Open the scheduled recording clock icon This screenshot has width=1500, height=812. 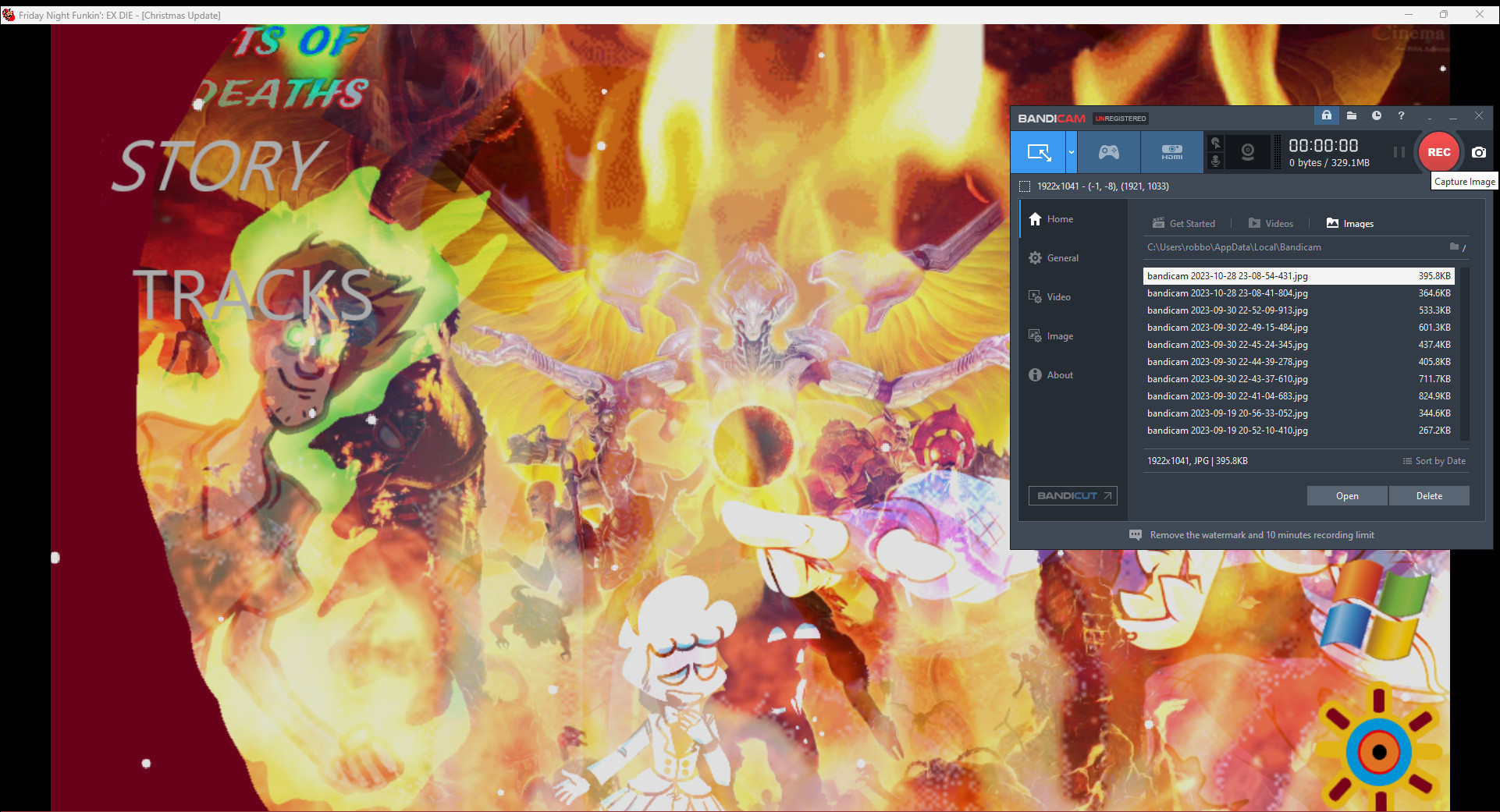(x=1377, y=115)
